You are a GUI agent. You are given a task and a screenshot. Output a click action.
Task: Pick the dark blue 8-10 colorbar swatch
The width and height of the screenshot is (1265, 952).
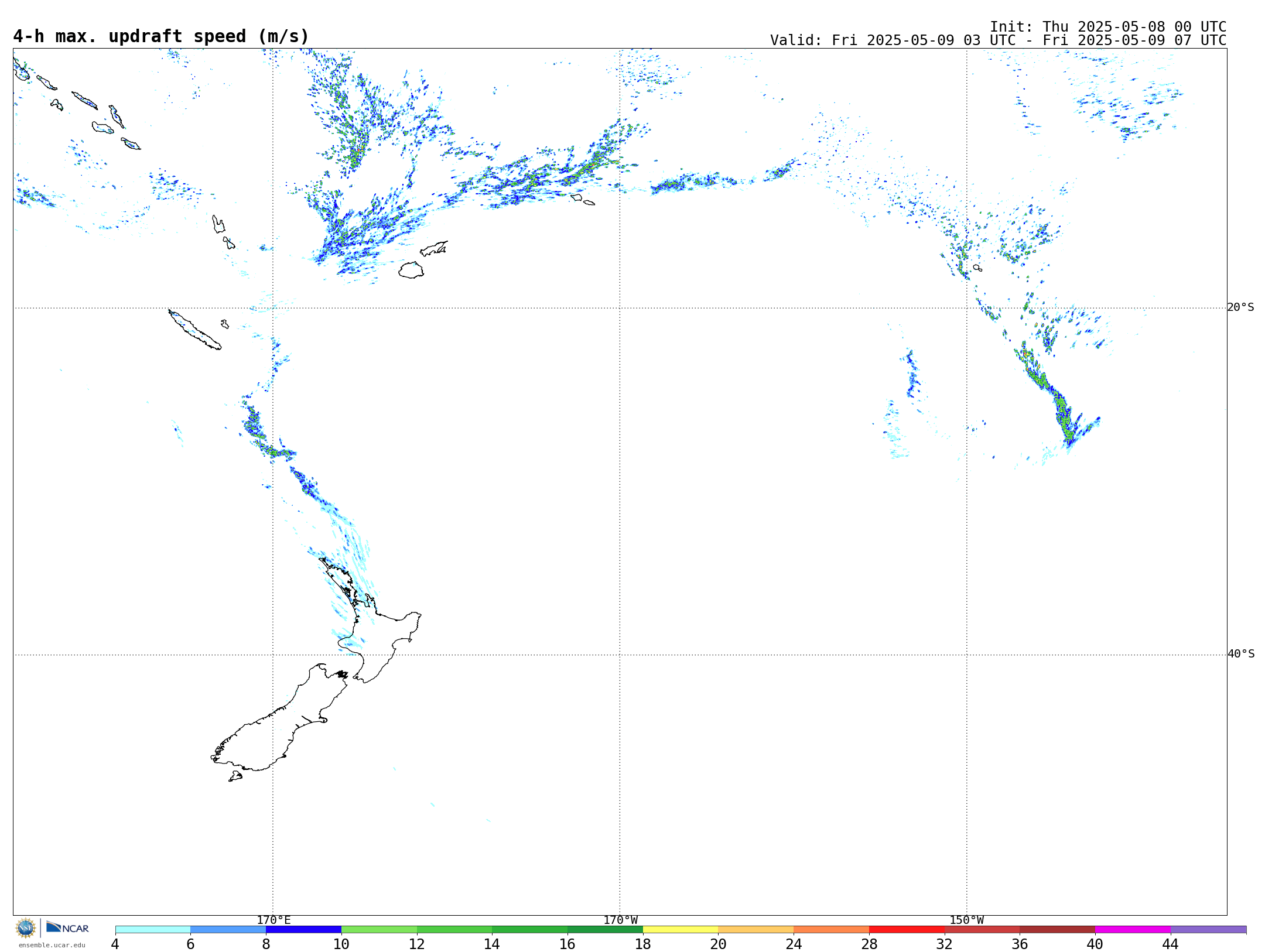pos(303,930)
